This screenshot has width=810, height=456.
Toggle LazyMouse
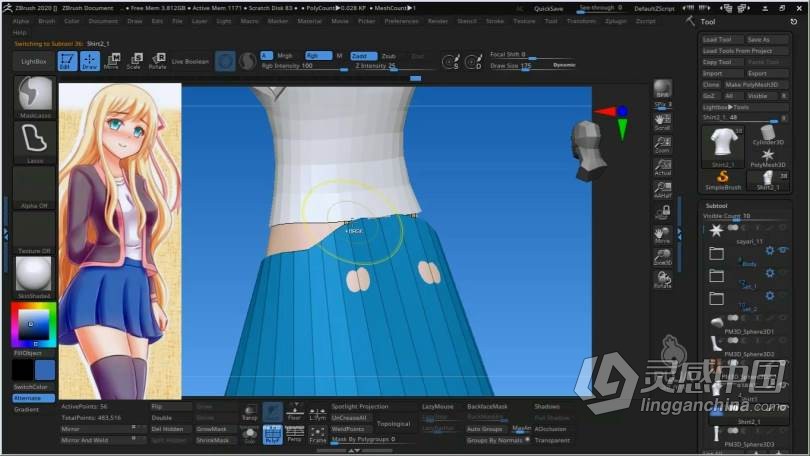438,406
